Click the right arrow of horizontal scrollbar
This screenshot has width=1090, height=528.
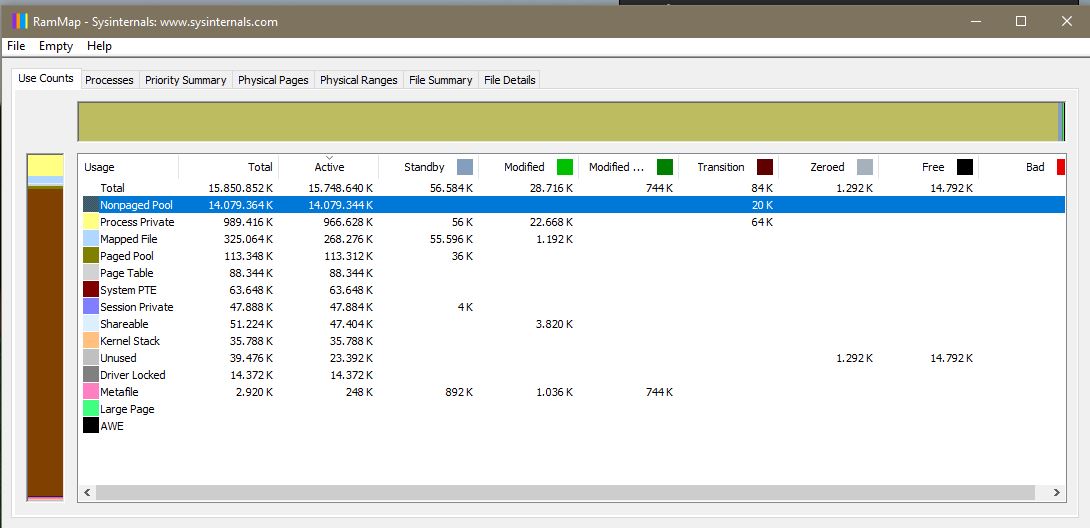pos(1056,493)
